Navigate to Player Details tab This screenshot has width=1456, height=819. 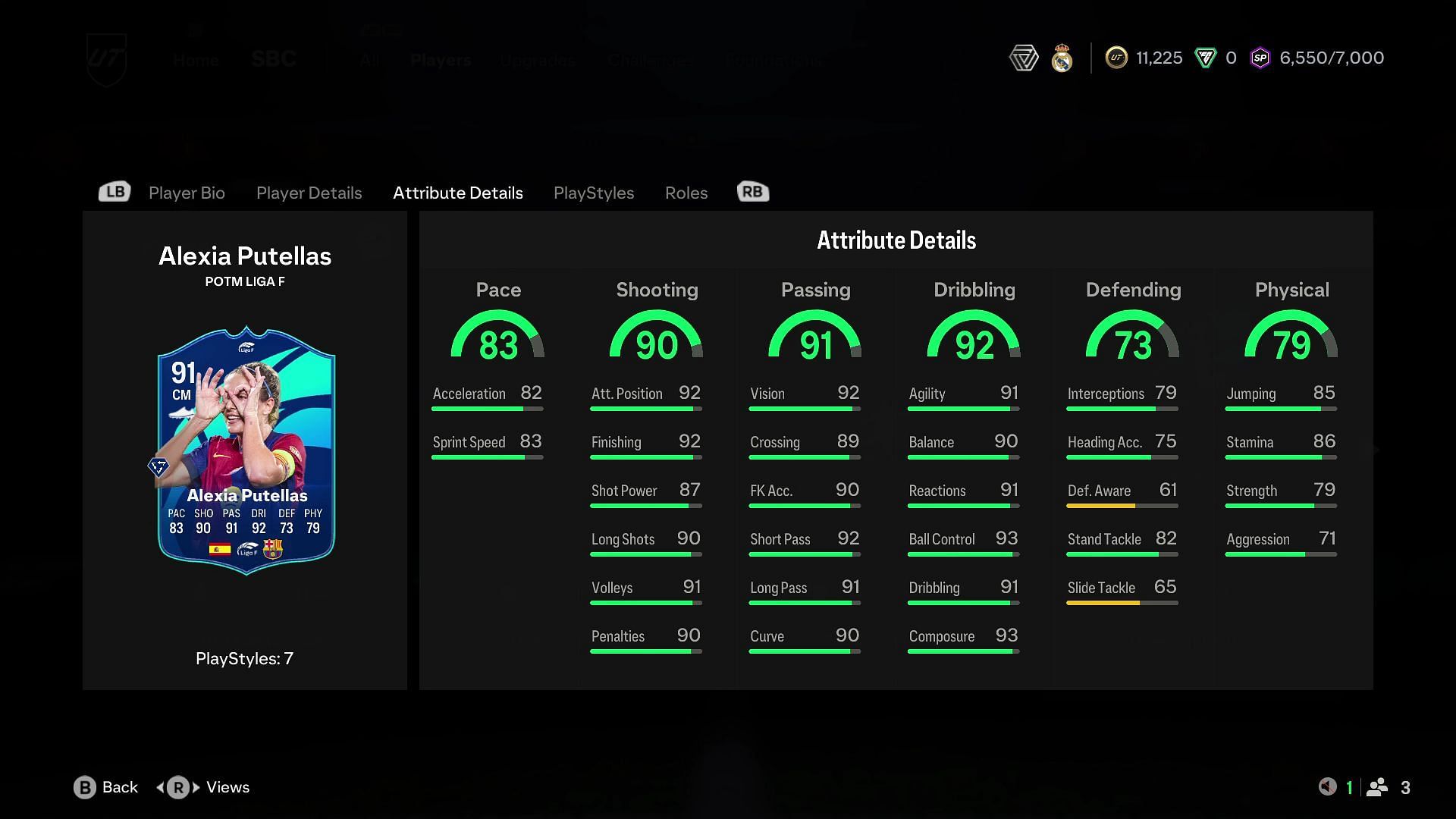[x=309, y=192]
